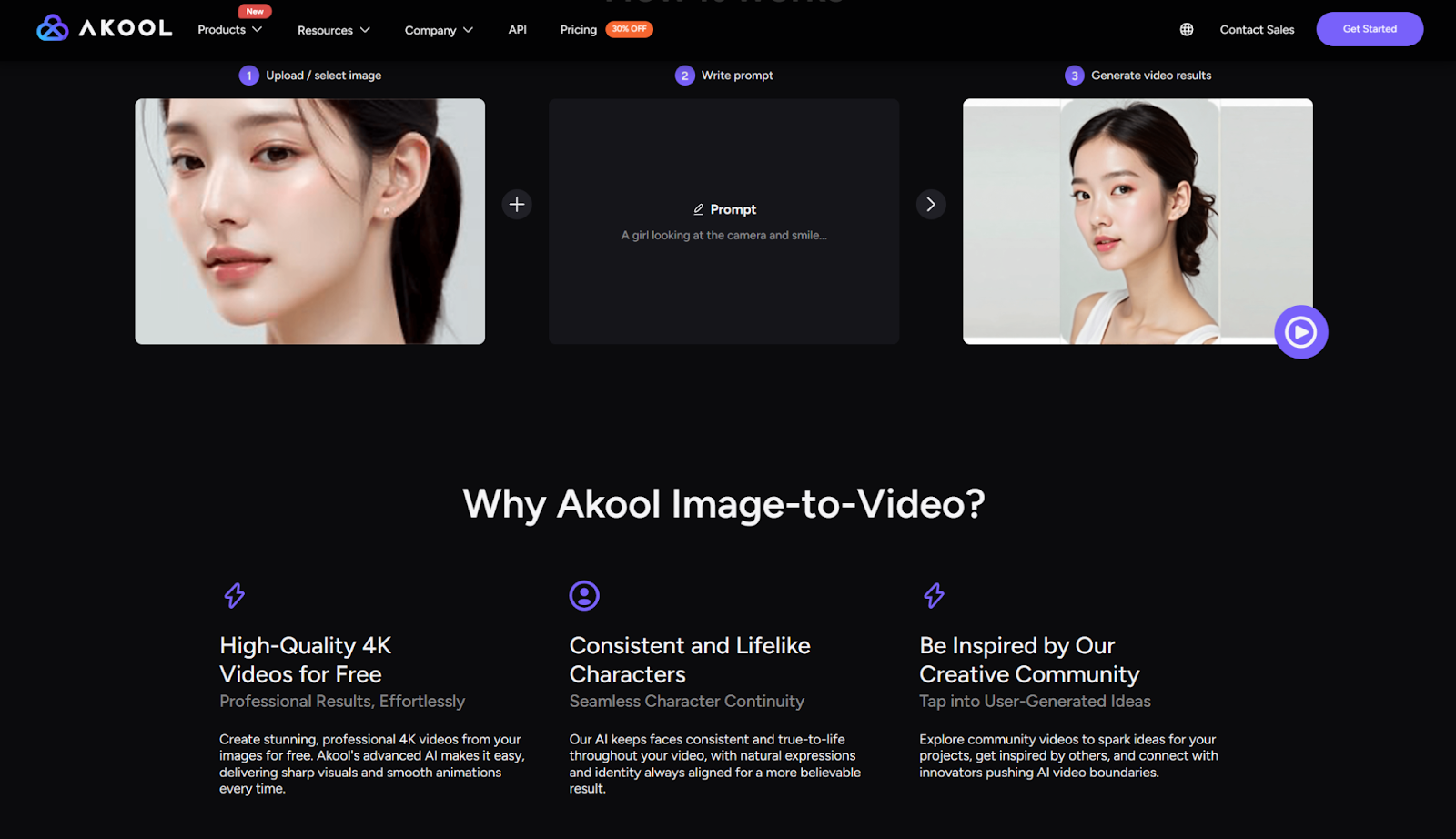Click the Seamless Character Continuity subtitle

pyautogui.click(x=687, y=702)
